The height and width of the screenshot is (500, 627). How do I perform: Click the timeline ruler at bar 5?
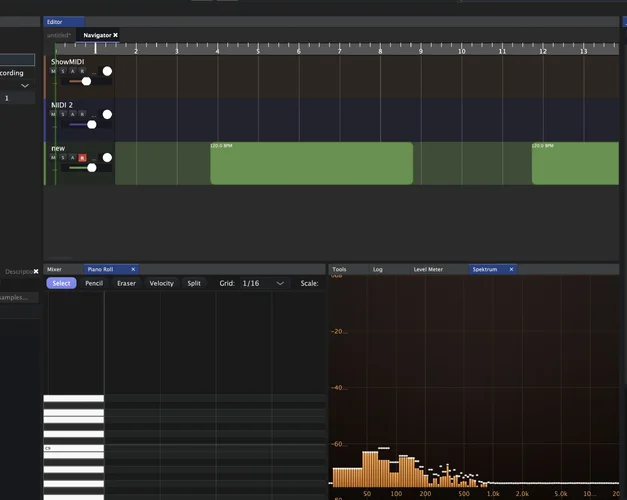pos(258,50)
